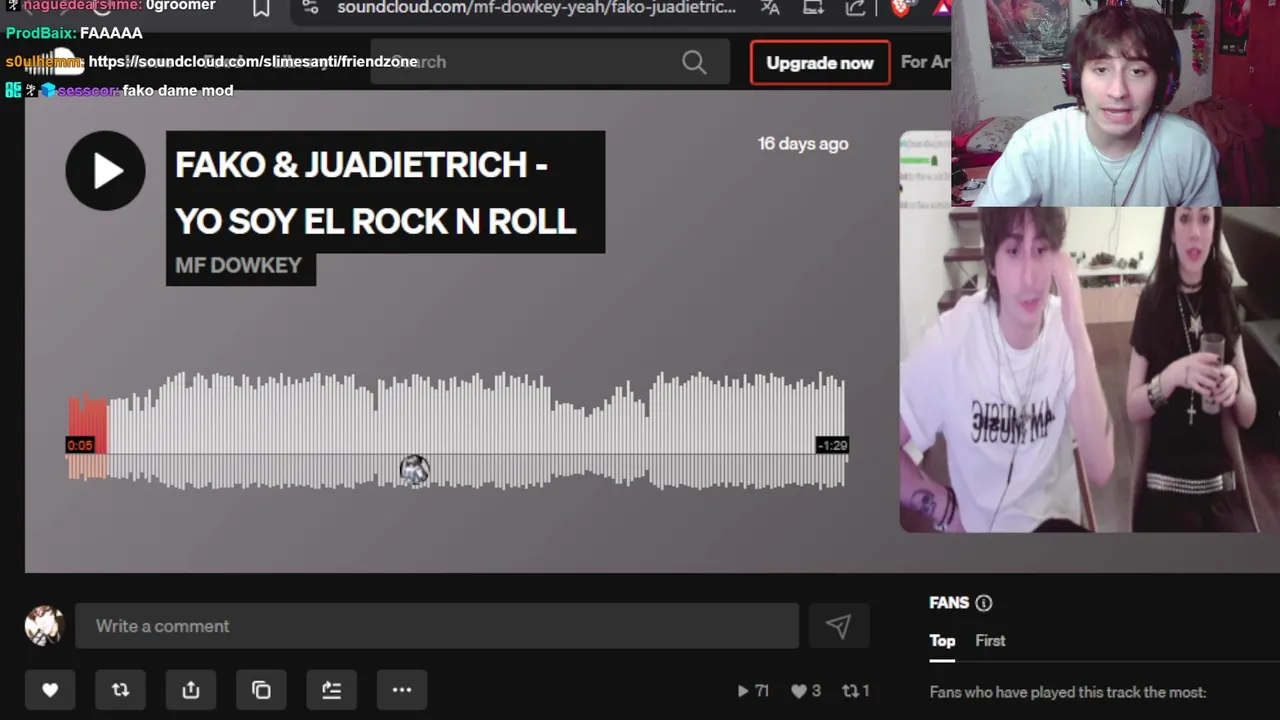Bookmark this page in the browser

click(261, 8)
